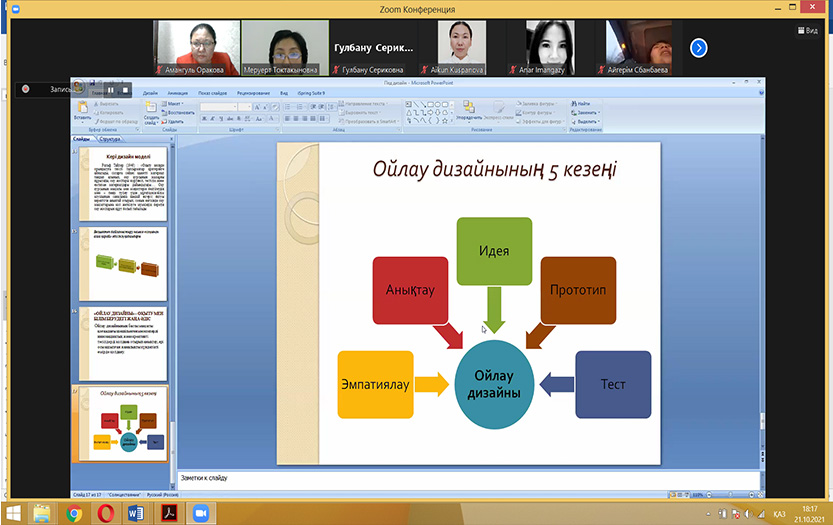Open Word from the taskbar
Screen dimensions: 833x525
136,513
